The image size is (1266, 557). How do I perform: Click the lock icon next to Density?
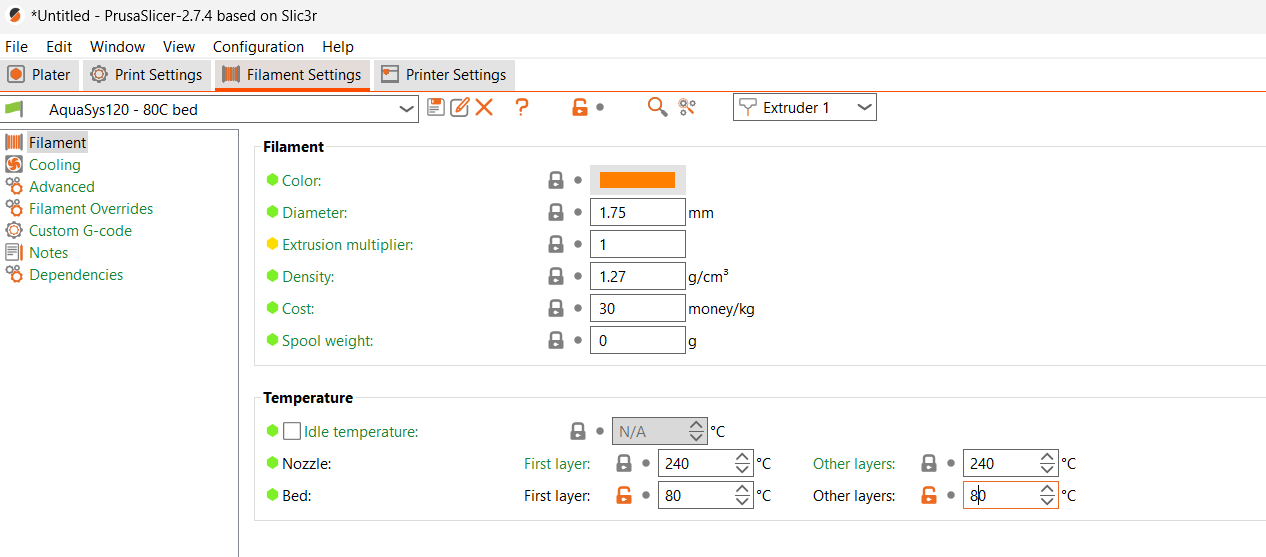(556, 276)
